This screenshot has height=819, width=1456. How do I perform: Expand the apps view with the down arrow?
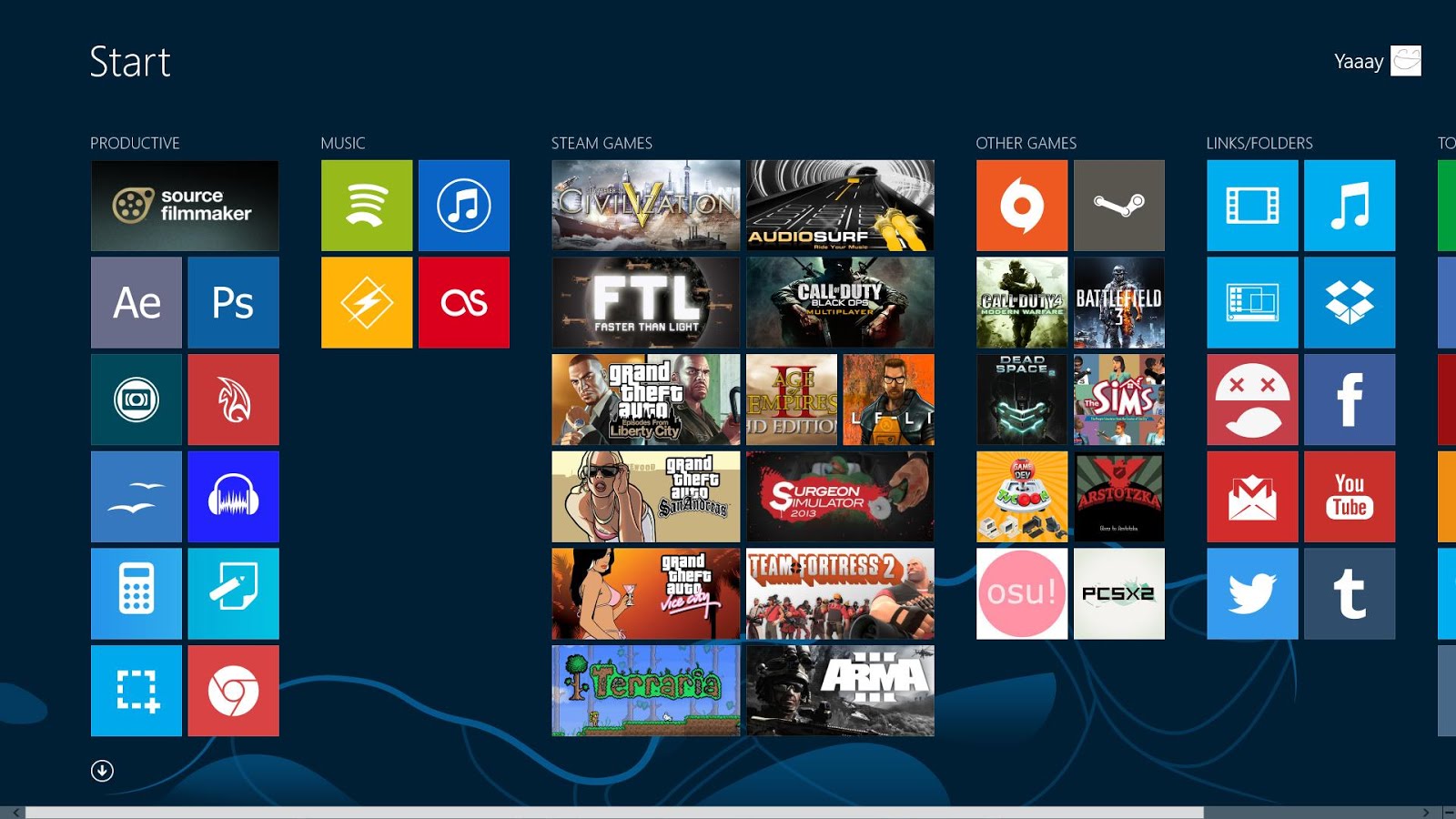pos(102,769)
